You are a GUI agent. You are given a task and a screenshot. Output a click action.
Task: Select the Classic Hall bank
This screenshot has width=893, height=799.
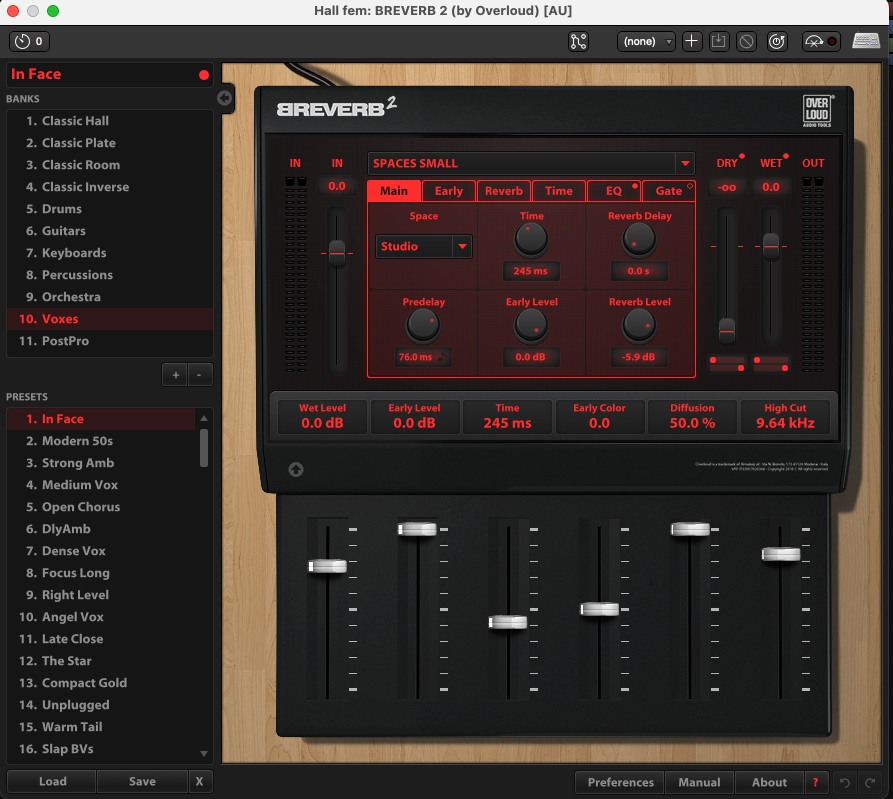(110, 121)
